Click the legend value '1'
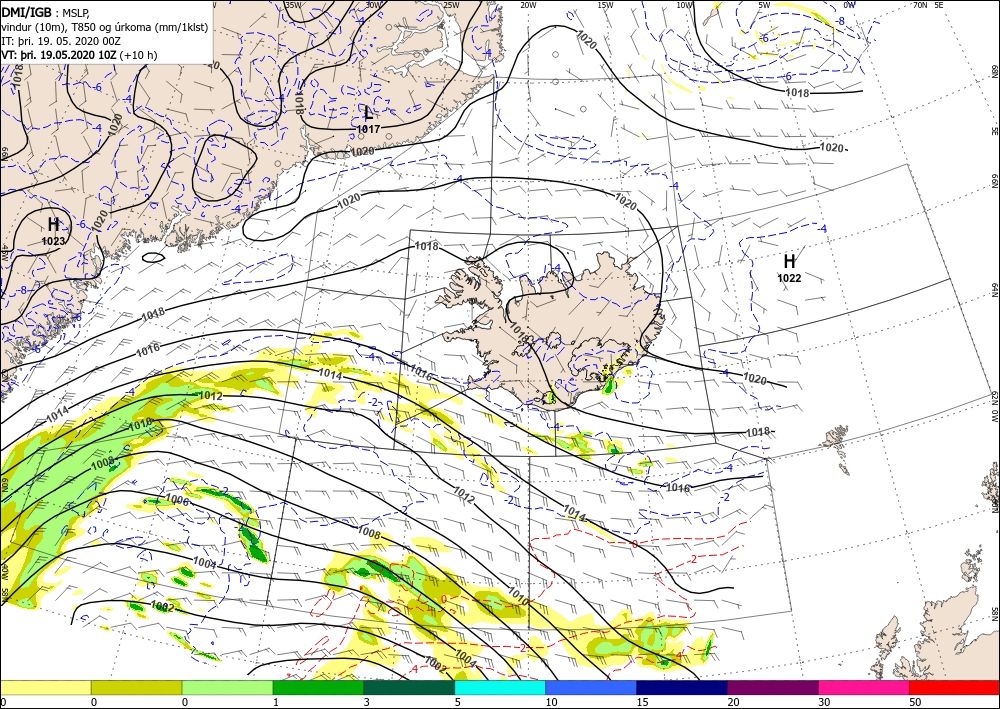The width and height of the screenshot is (1000, 709). click(276, 702)
